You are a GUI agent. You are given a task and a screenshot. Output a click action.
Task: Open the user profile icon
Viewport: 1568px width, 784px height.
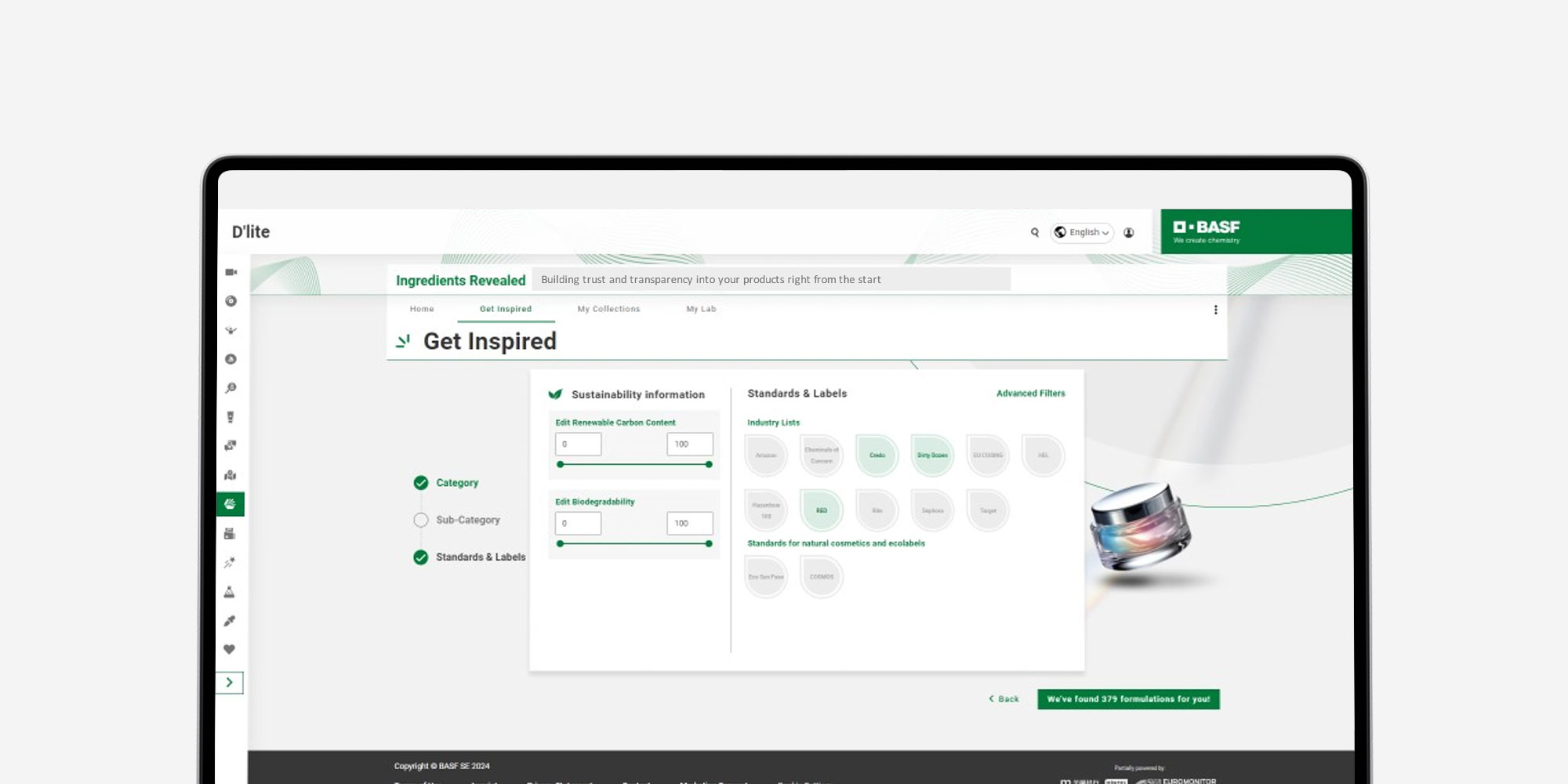[1129, 232]
